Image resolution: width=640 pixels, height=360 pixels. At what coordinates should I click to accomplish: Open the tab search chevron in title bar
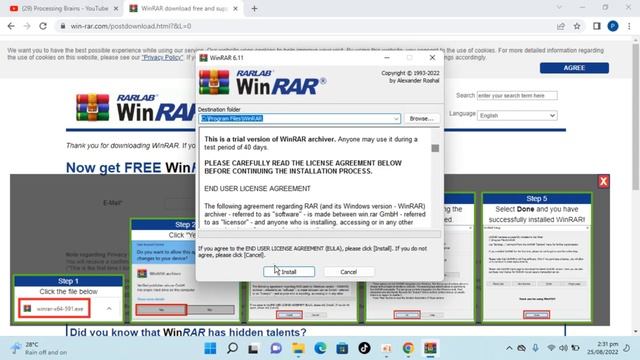(559, 7)
